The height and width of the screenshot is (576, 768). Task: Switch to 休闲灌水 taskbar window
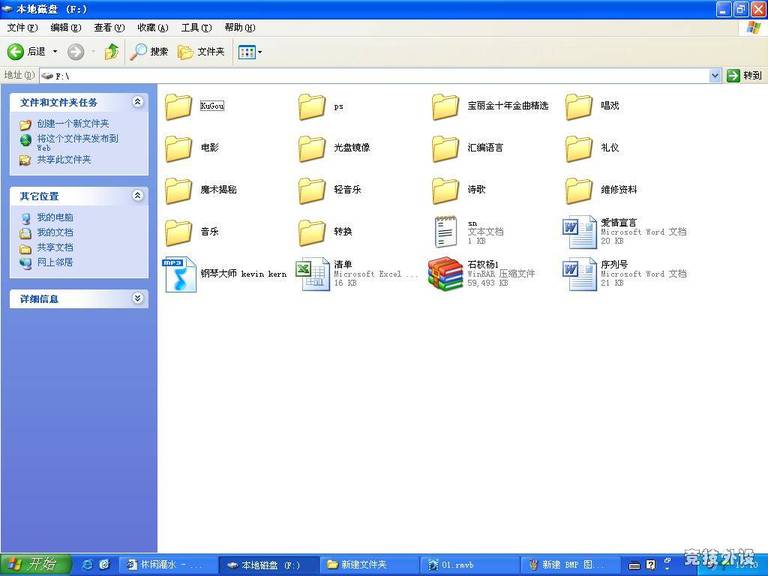point(168,565)
